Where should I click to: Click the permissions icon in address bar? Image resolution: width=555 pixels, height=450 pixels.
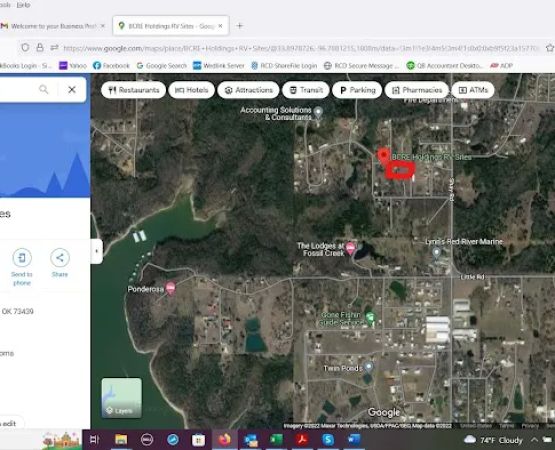(x=54, y=47)
